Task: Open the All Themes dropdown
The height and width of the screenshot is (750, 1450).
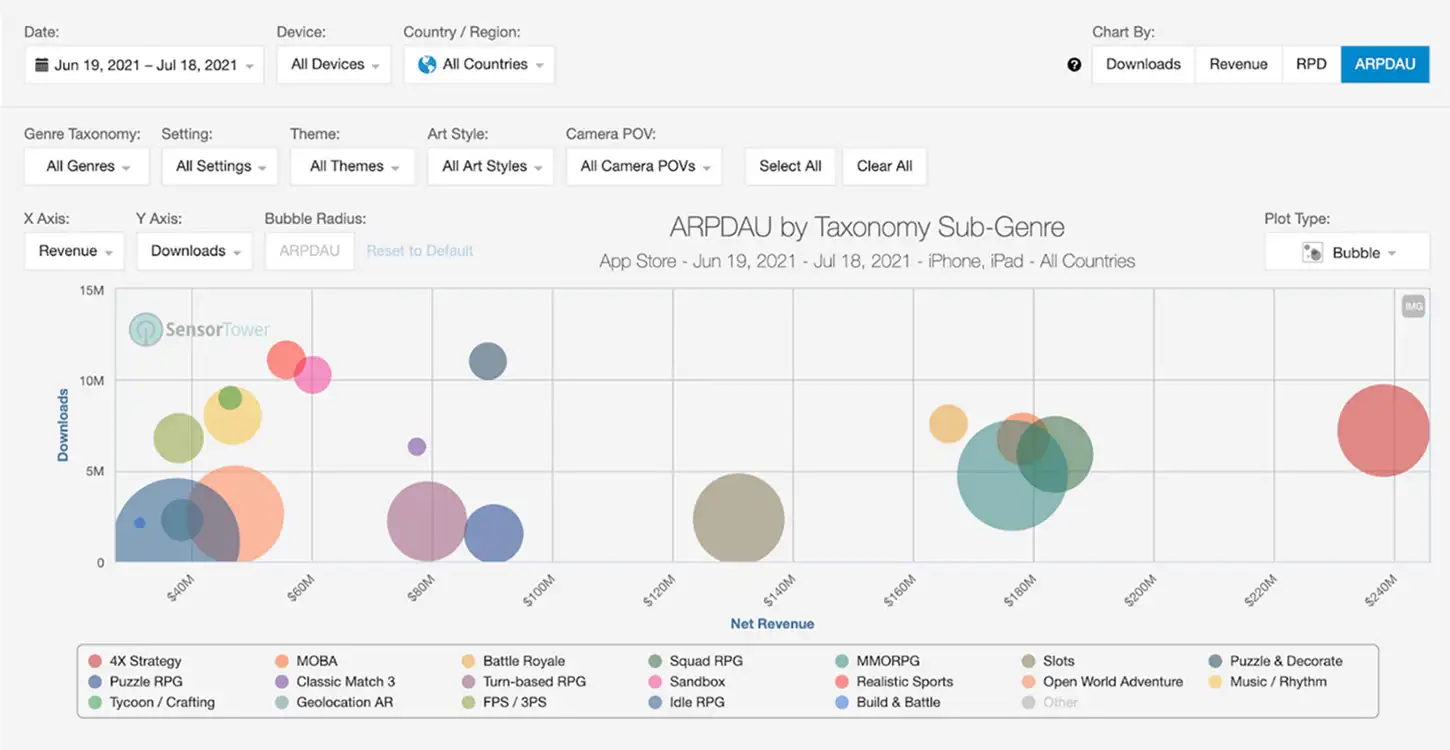Action: coord(353,166)
